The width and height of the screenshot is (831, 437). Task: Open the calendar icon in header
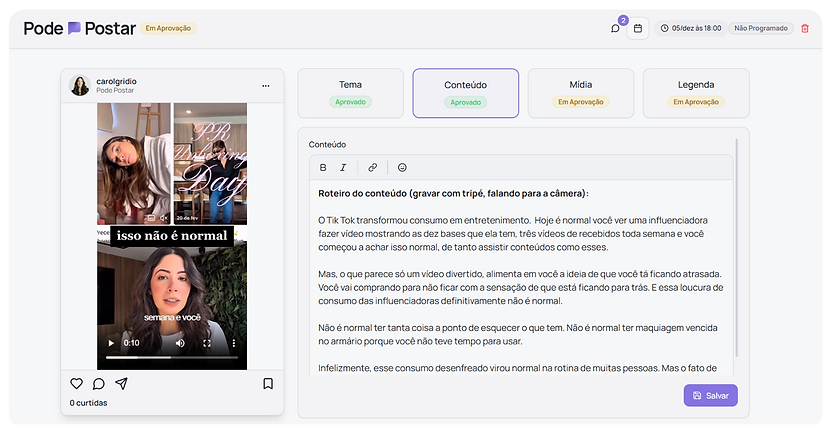coord(638,29)
